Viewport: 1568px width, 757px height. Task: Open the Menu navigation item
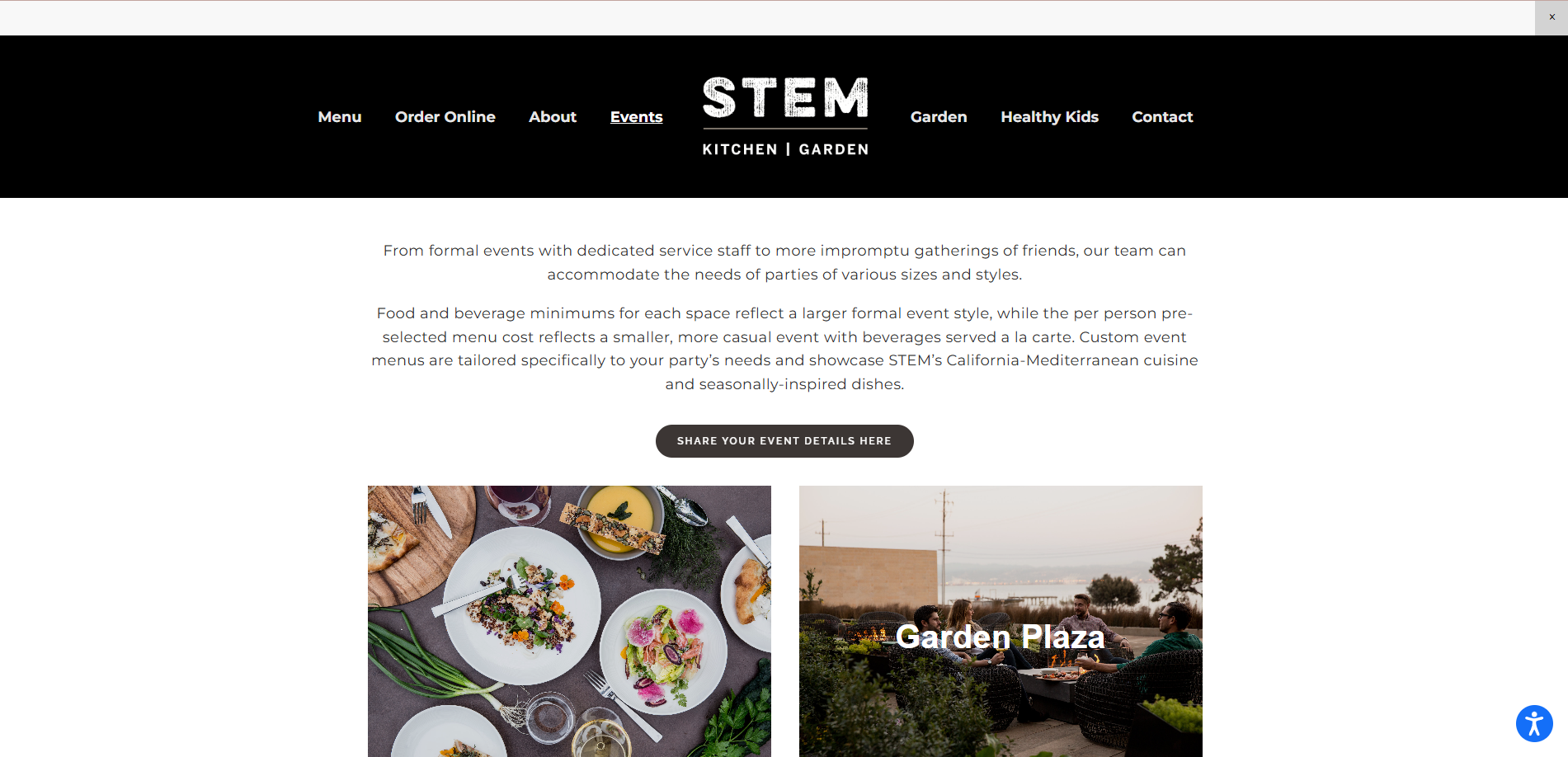tap(340, 117)
